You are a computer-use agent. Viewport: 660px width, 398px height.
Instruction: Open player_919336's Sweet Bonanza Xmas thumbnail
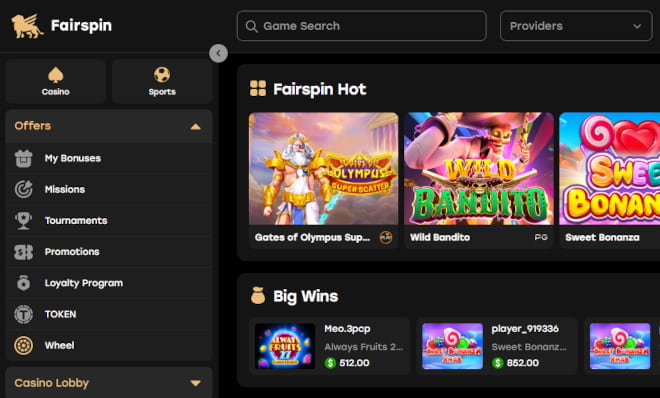[x=452, y=346]
